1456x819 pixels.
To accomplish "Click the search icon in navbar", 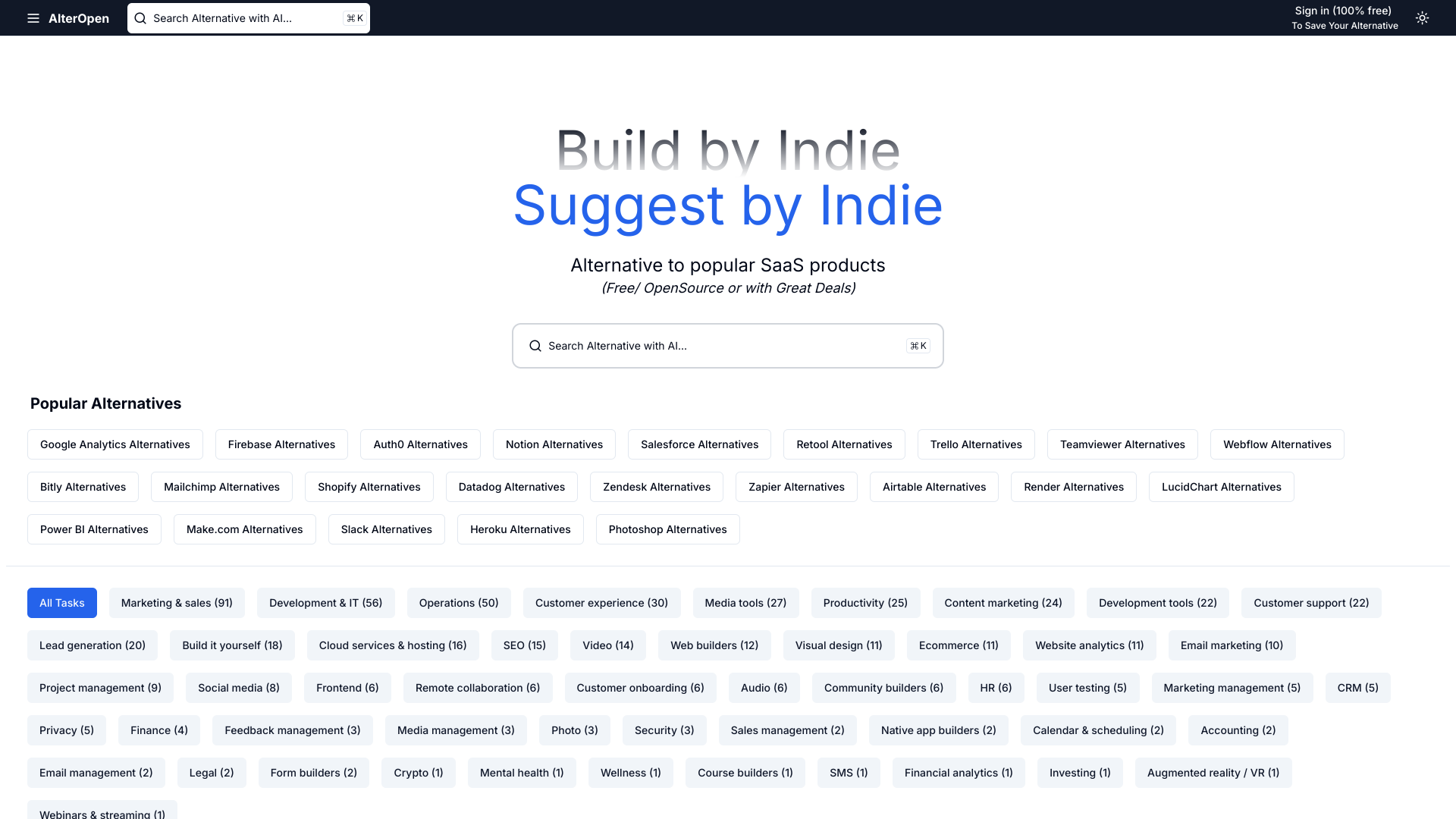I will (x=141, y=18).
